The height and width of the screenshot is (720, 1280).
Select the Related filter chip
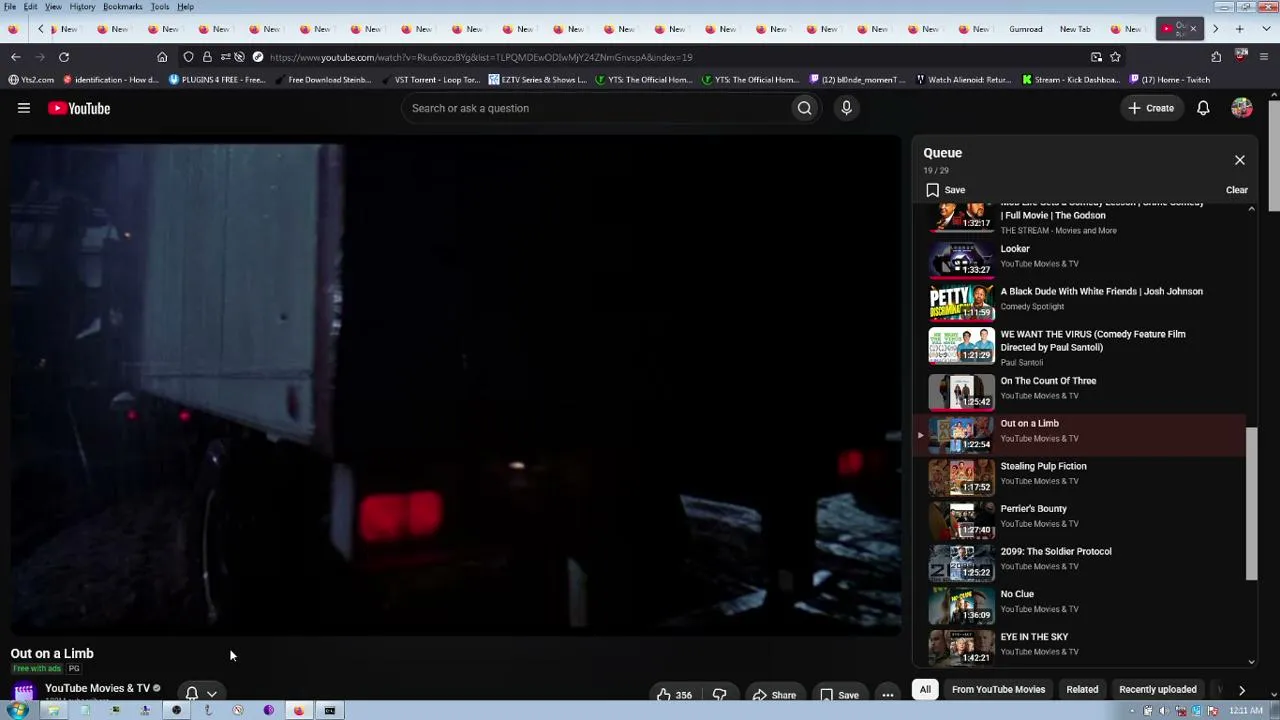(1082, 689)
